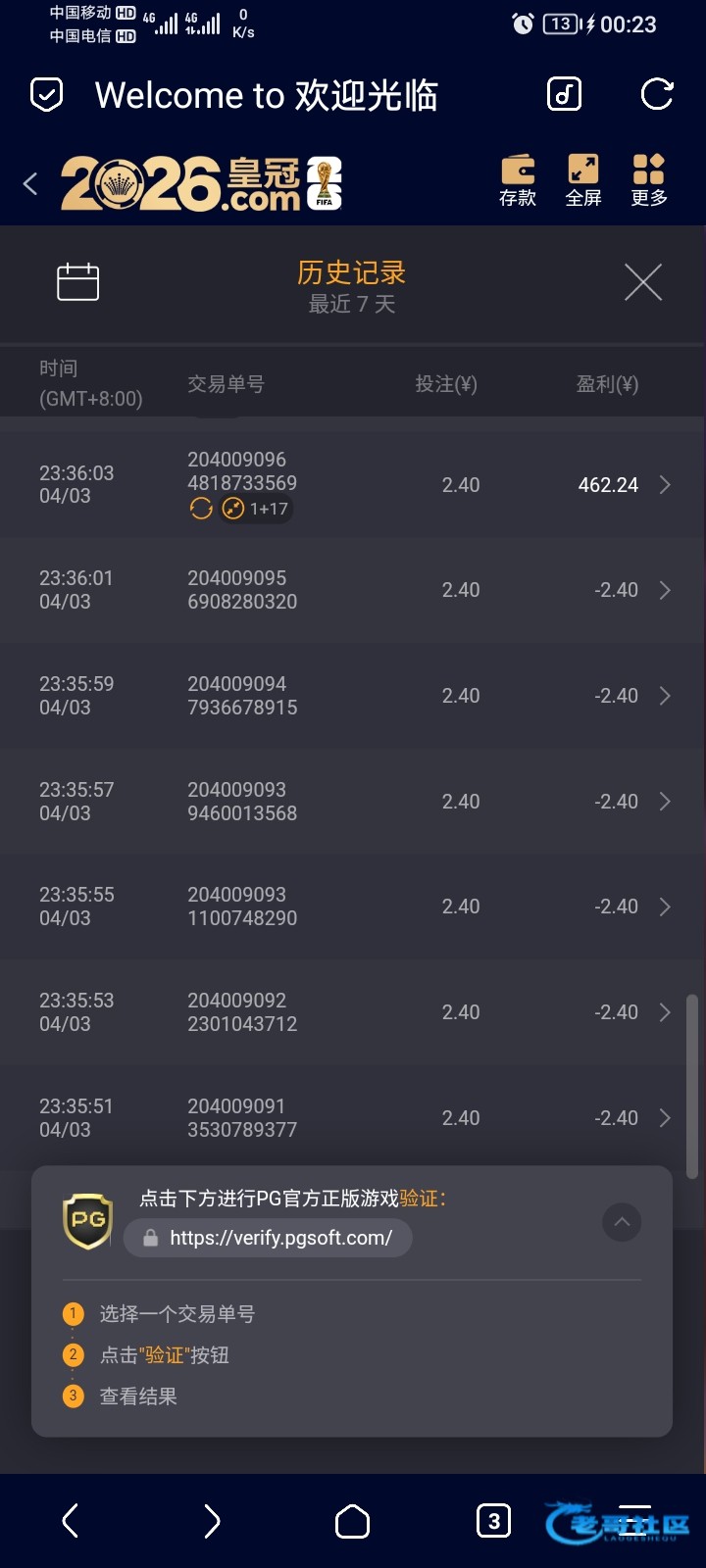The image size is (706, 1568).
Task: Click the history list scrollbar
Action: click(692, 1086)
